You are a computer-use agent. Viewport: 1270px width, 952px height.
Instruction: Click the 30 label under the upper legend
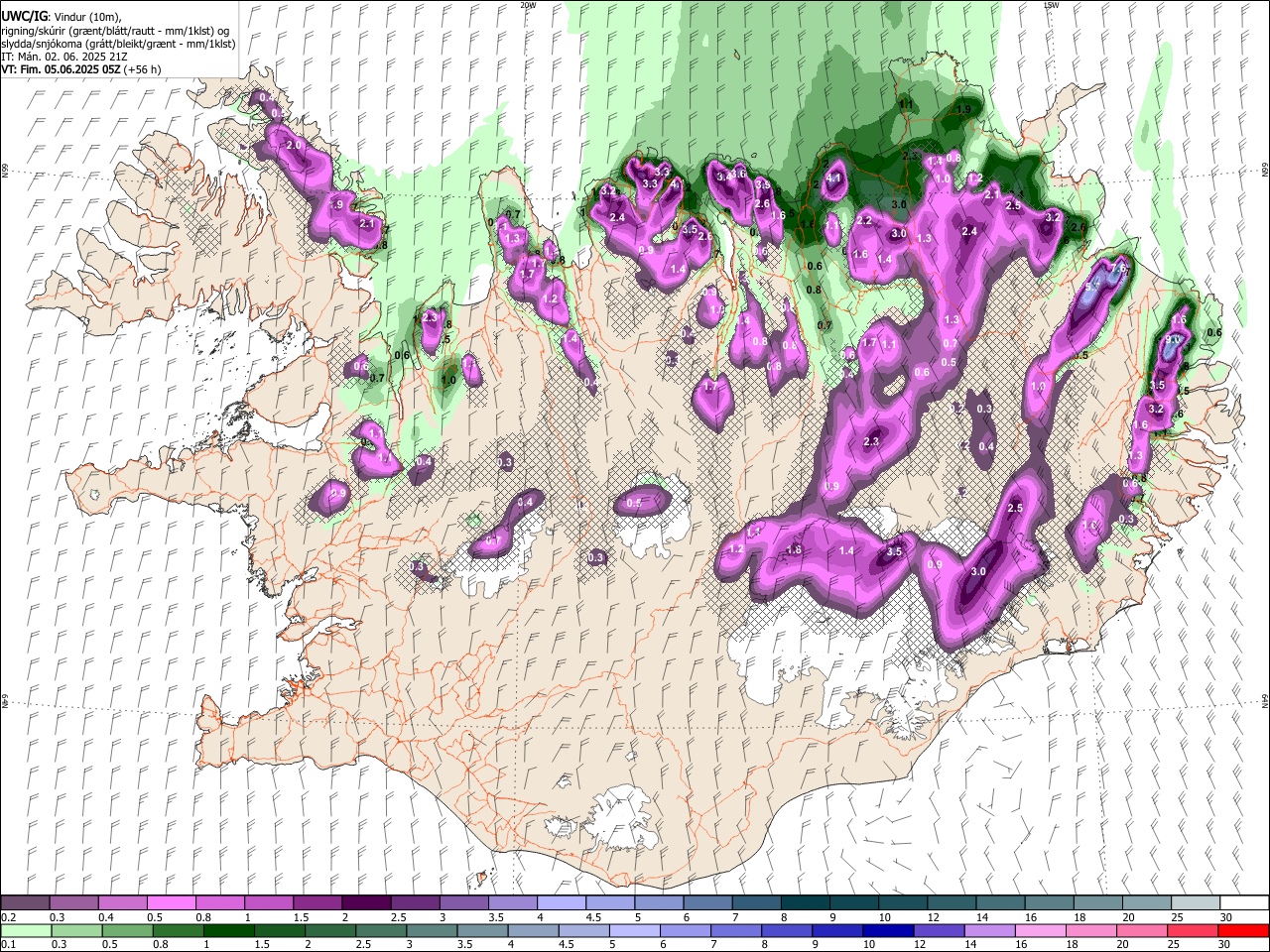(1226, 917)
